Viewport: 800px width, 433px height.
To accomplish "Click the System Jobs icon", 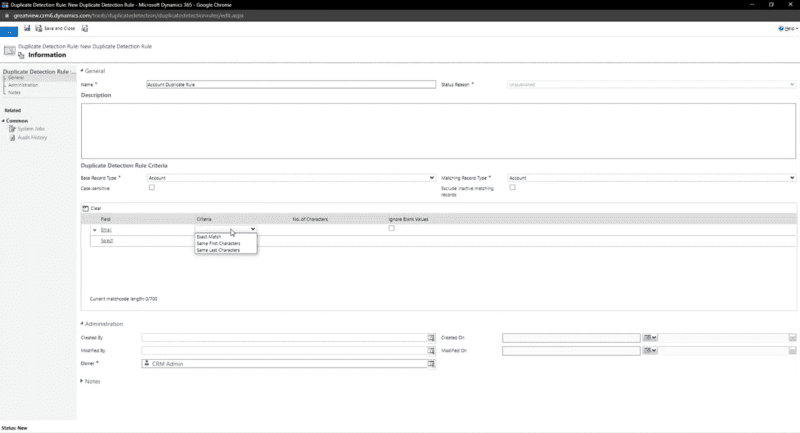I will (12, 129).
